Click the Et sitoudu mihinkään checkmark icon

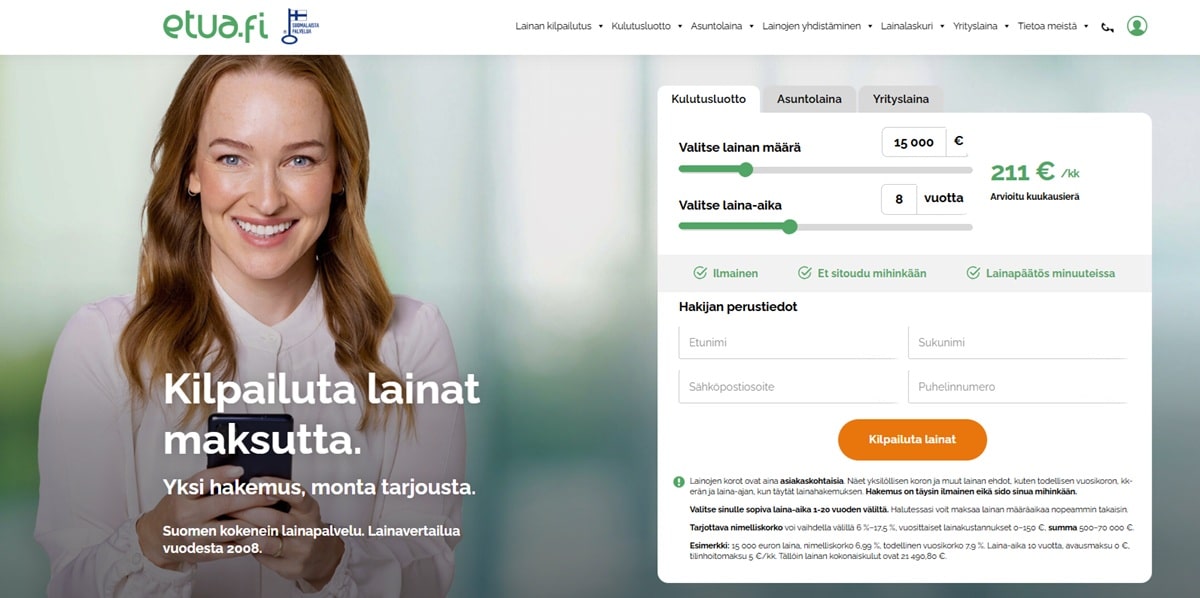click(x=805, y=273)
